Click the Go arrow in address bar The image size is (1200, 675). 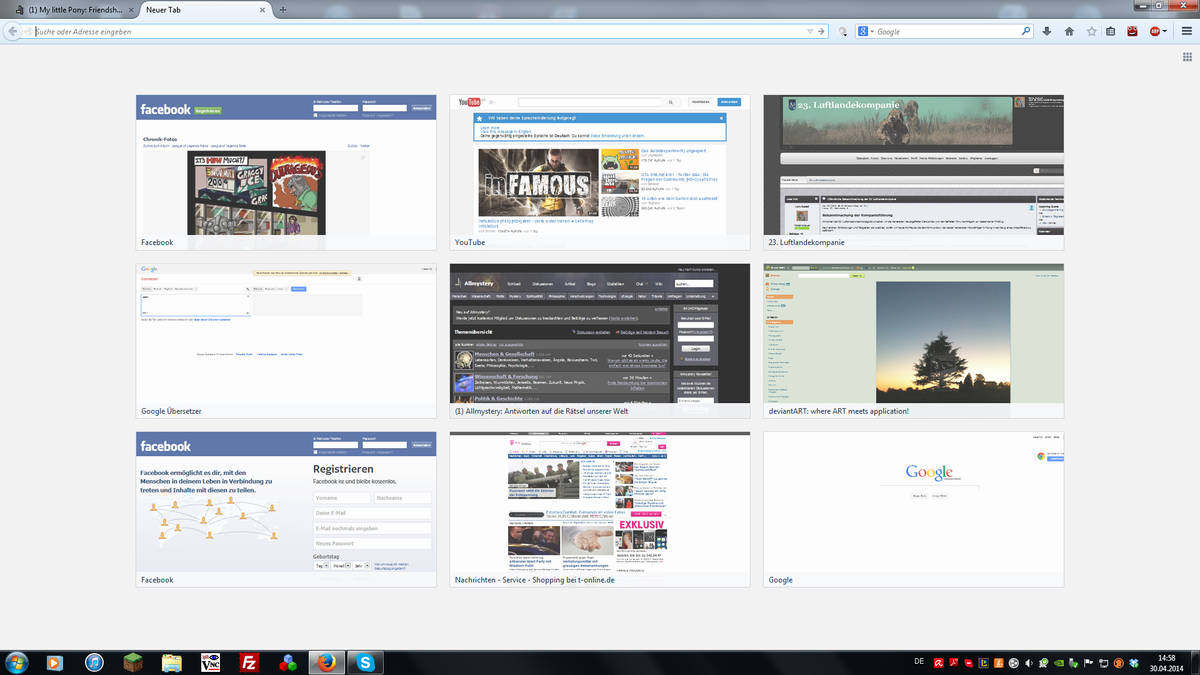tap(821, 31)
